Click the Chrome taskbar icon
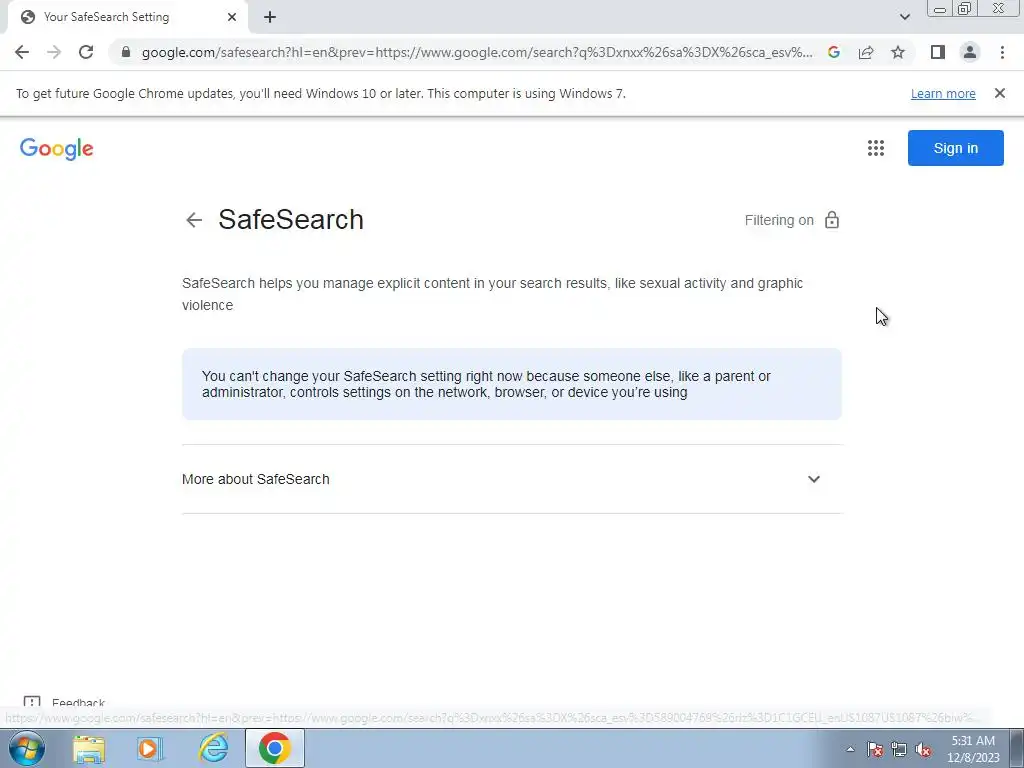The width and height of the screenshot is (1024, 768). pos(275,748)
